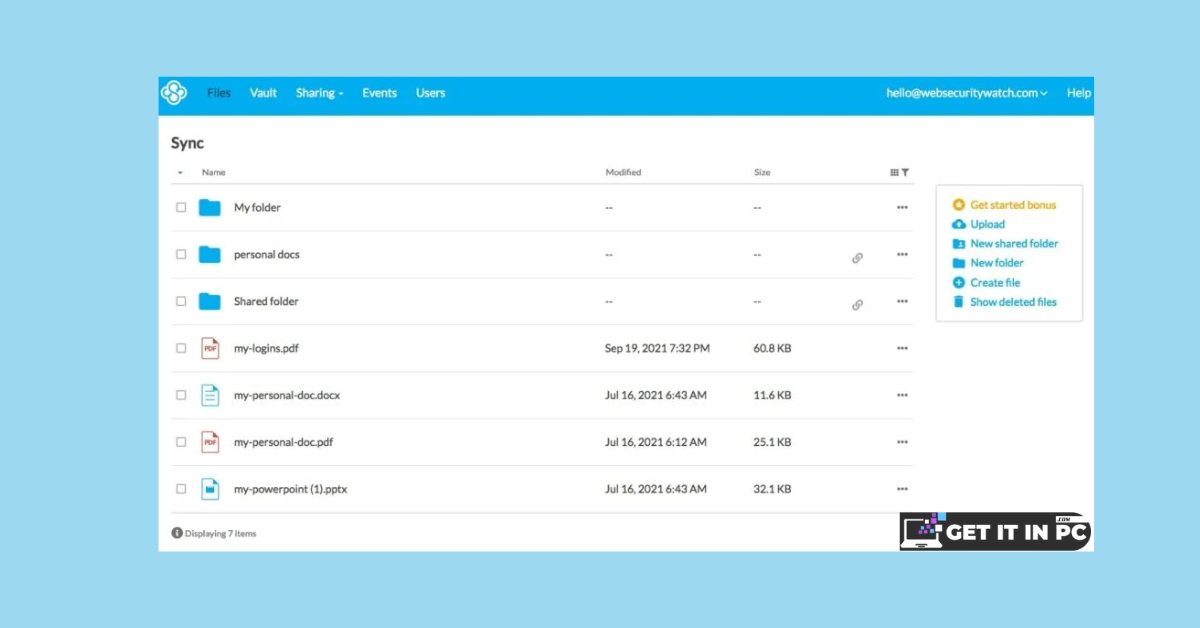Expand the Sharing dropdown menu
Screen dimensions: 1200x628
pos(319,93)
